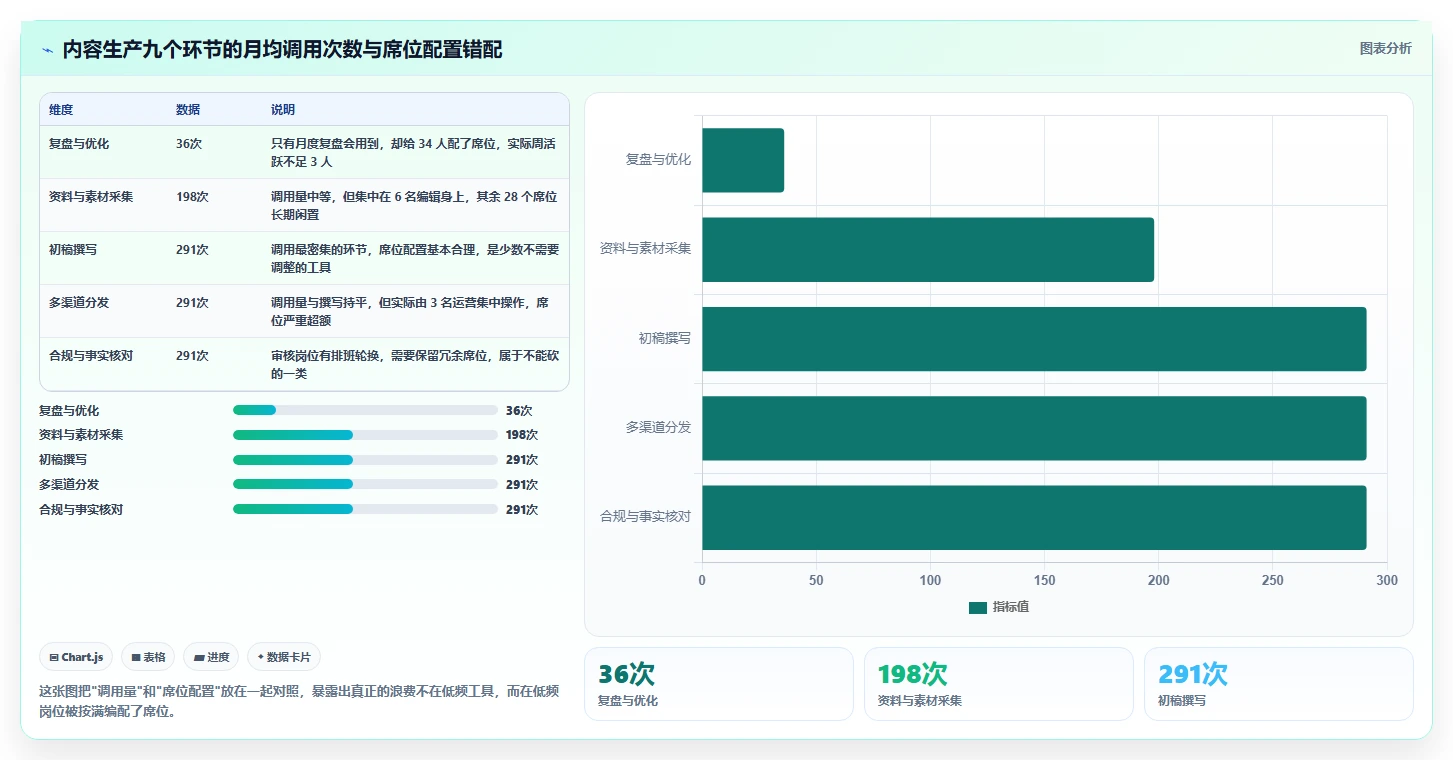Click the 图表分析 label
The width and height of the screenshot is (1453, 760).
1385,48
